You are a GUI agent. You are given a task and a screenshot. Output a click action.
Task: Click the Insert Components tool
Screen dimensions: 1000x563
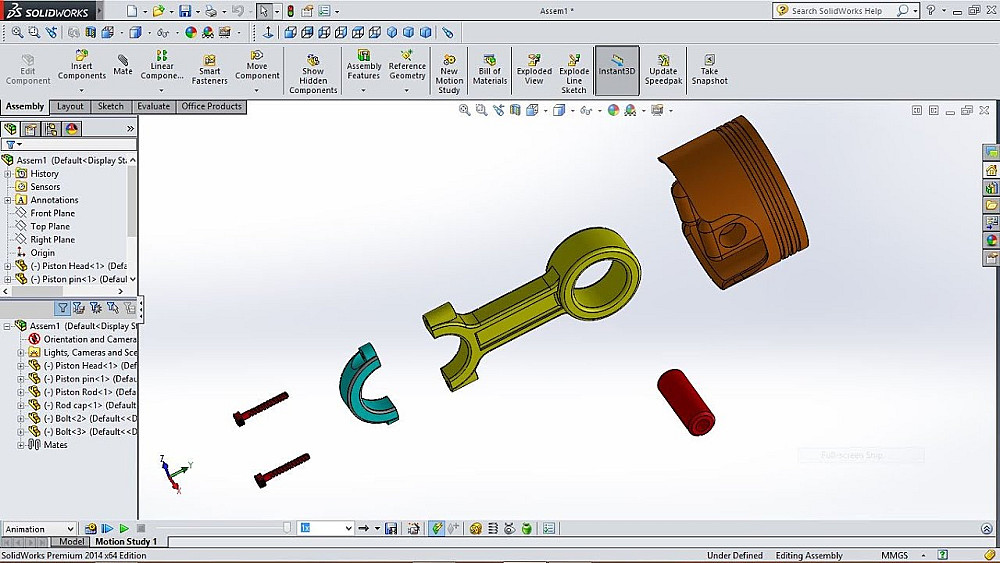[x=82, y=65]
